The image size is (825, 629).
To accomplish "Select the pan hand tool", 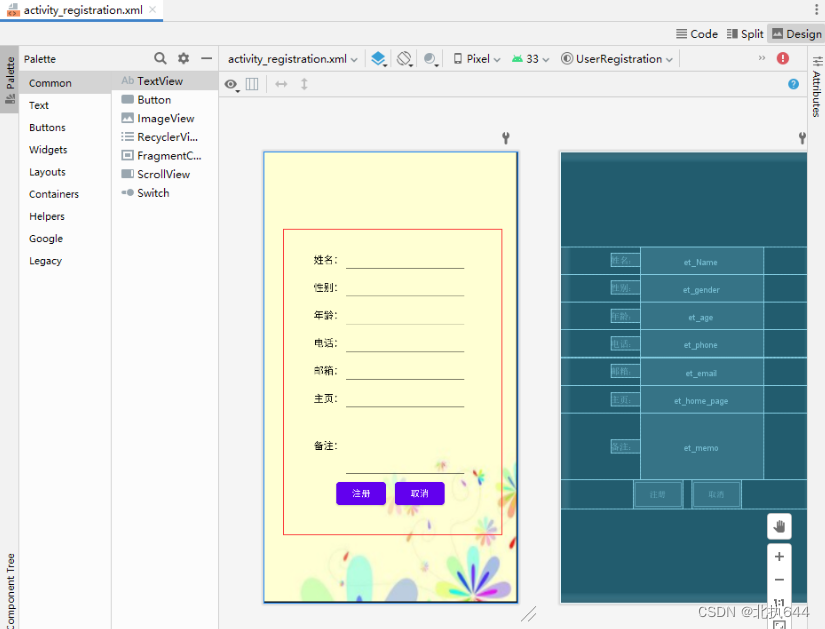I will pos(779,526).
